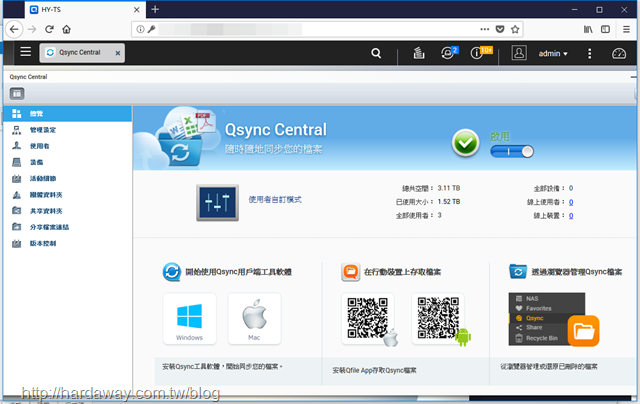The height and width of the screenshot is (404, 640).
Task: Expand the admin account dropdown
Action: pos(553,53)
